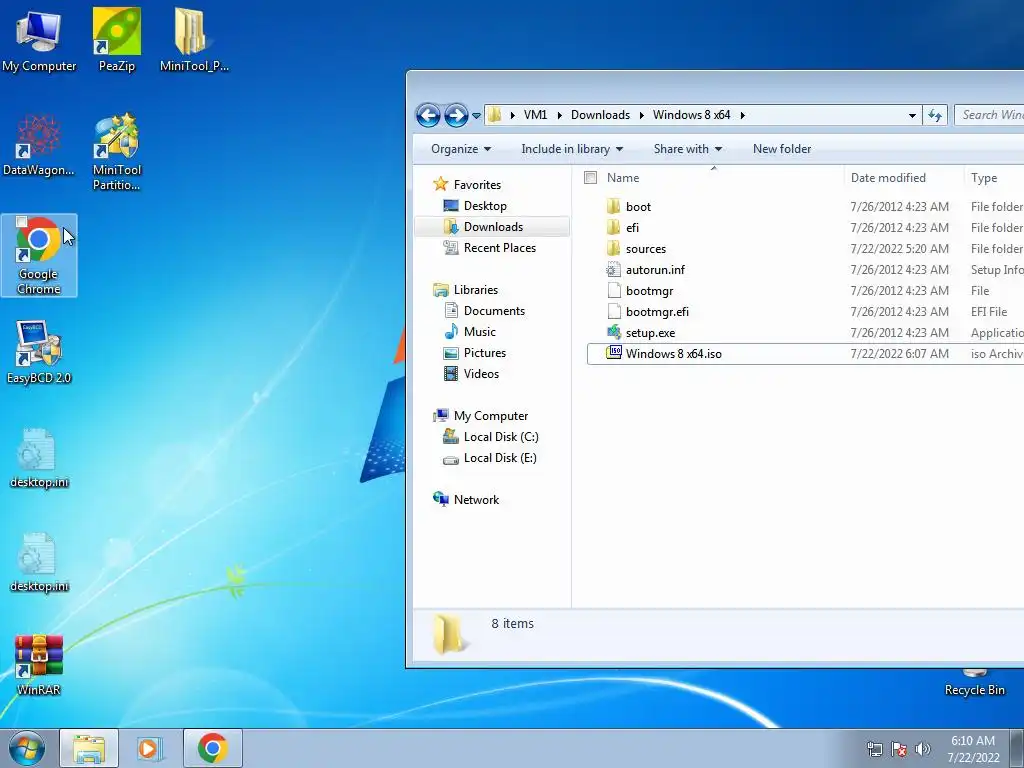Launch MiniTool Partition shortcut on desktop
Image resolution: width=1024 pixels, height=768 pixels.
pos(117,152)
